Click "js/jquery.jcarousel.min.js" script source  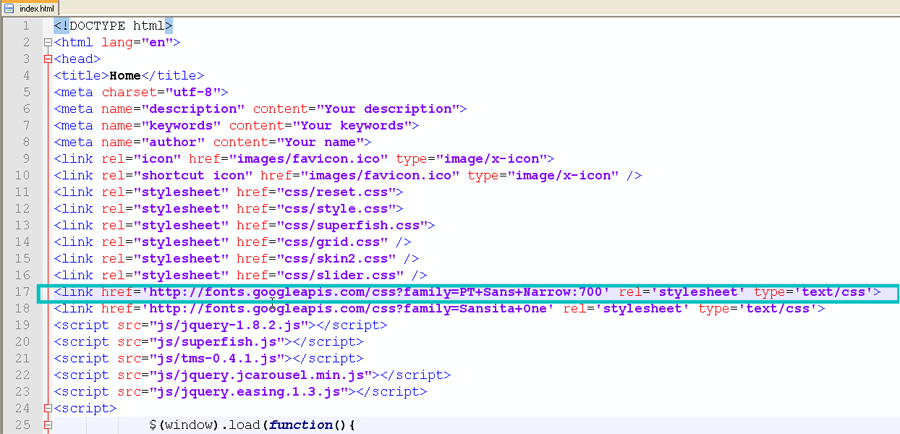tap(261, 375)
